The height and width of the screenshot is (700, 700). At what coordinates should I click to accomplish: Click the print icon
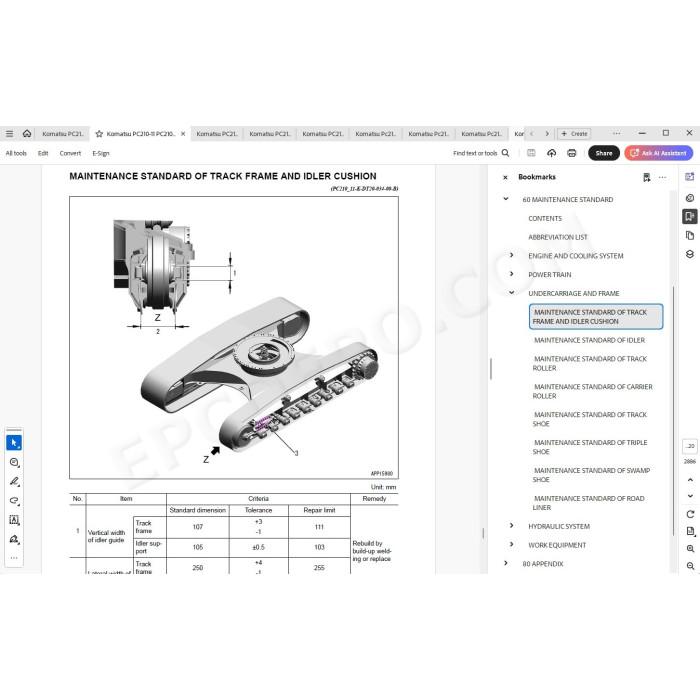pos(572,153)
